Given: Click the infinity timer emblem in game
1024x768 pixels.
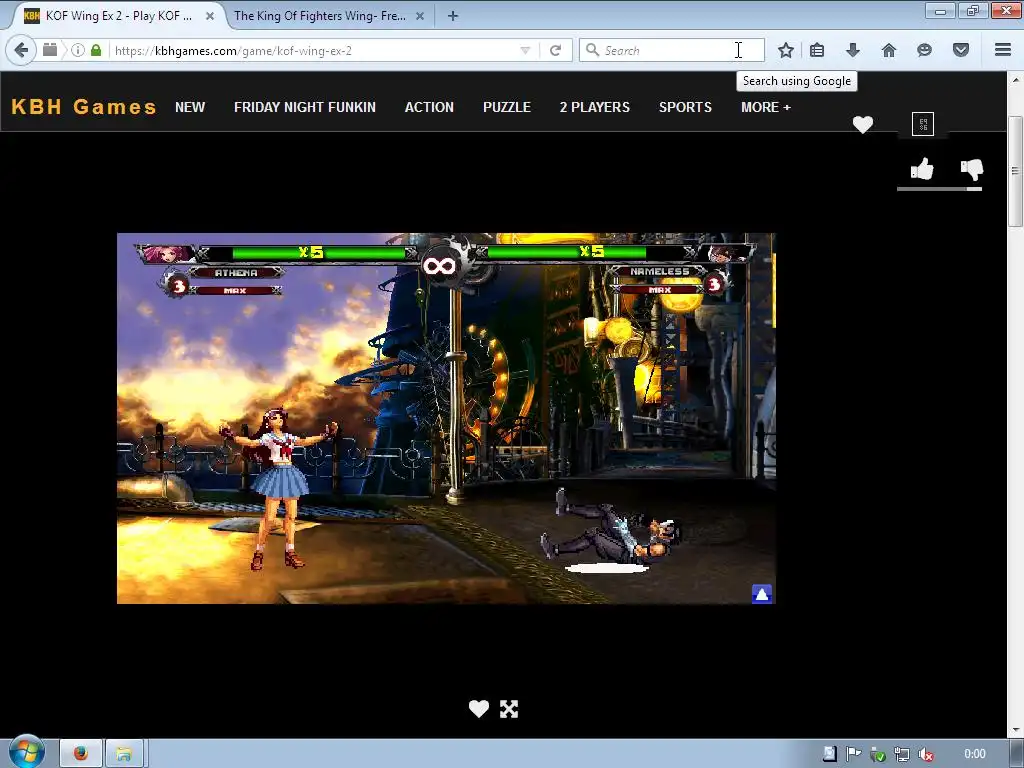Looking at the screenshot, I should [x=439, y=265].
